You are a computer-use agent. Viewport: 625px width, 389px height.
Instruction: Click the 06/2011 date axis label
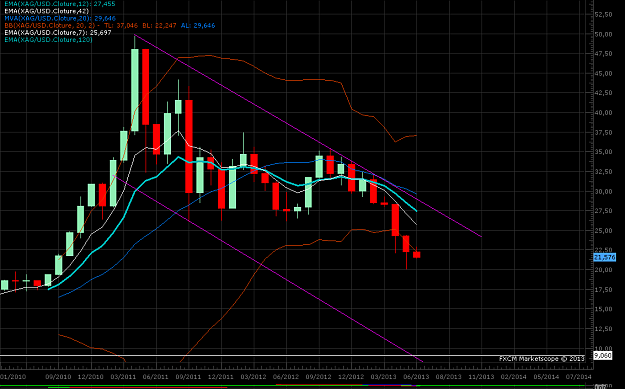tap(155, 377)
